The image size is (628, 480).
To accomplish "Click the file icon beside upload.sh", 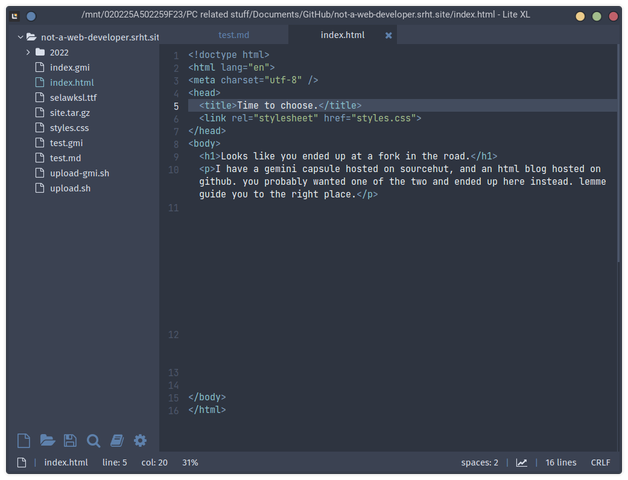I will pos(40,188).
